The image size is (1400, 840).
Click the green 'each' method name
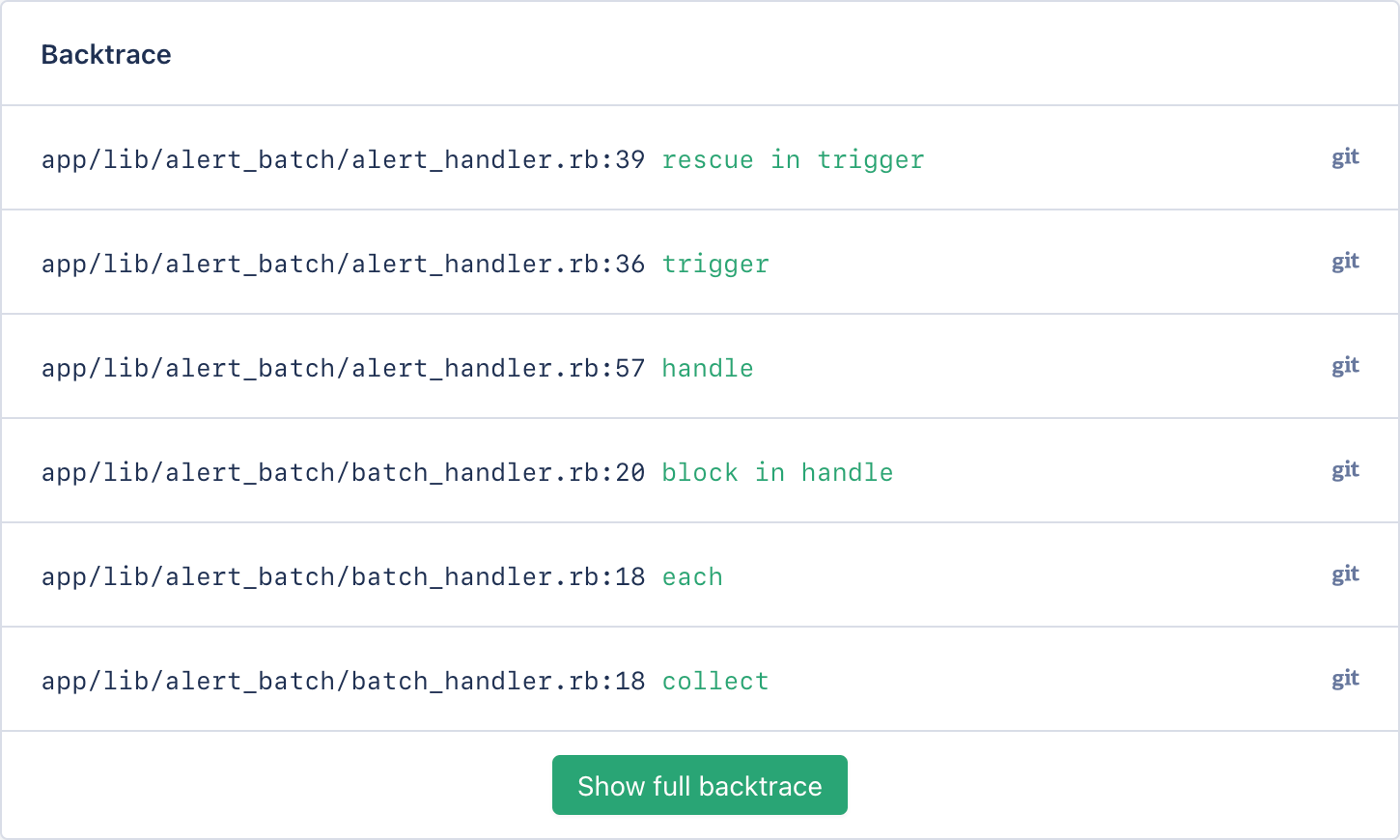[692, 576]
